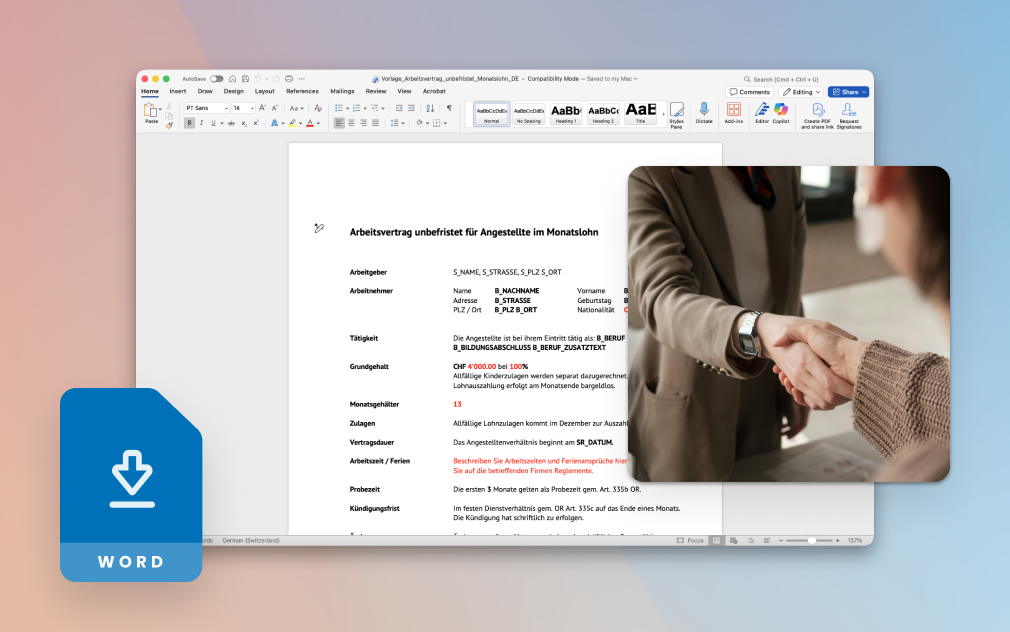Select the Mailings tab
Viewport: 1010px width, 632px height.
pyautogui.click(x=342, y=91)
